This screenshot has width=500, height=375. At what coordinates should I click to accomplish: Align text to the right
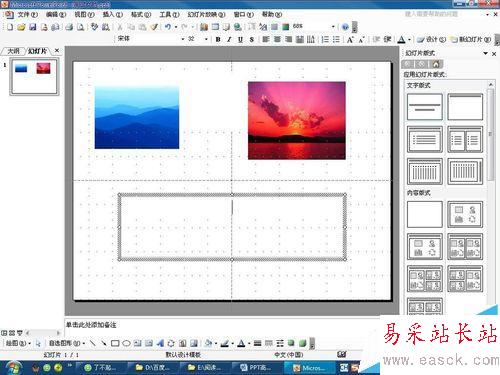288,39
